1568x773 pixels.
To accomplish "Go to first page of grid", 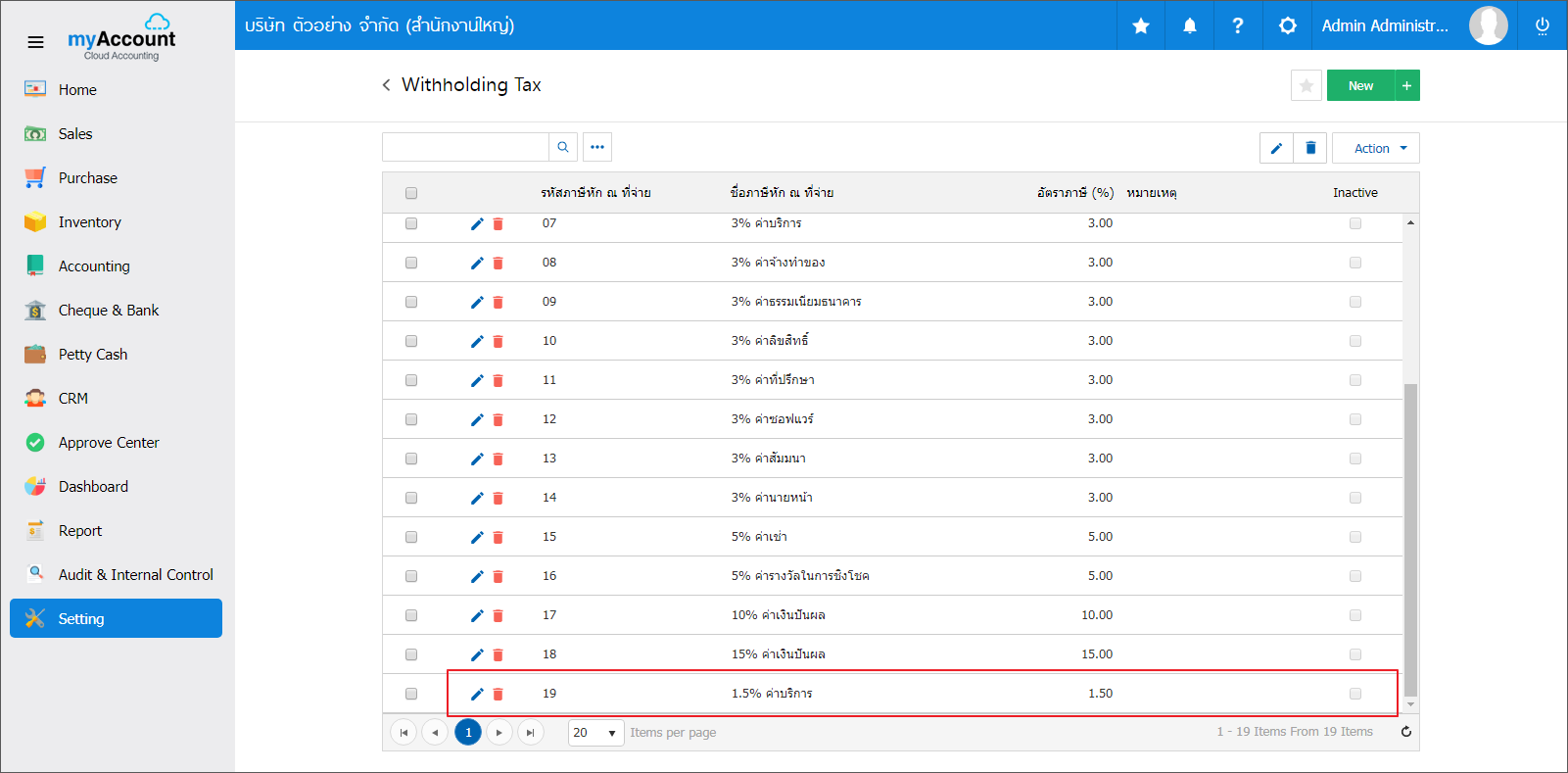I will coord(404,732).
